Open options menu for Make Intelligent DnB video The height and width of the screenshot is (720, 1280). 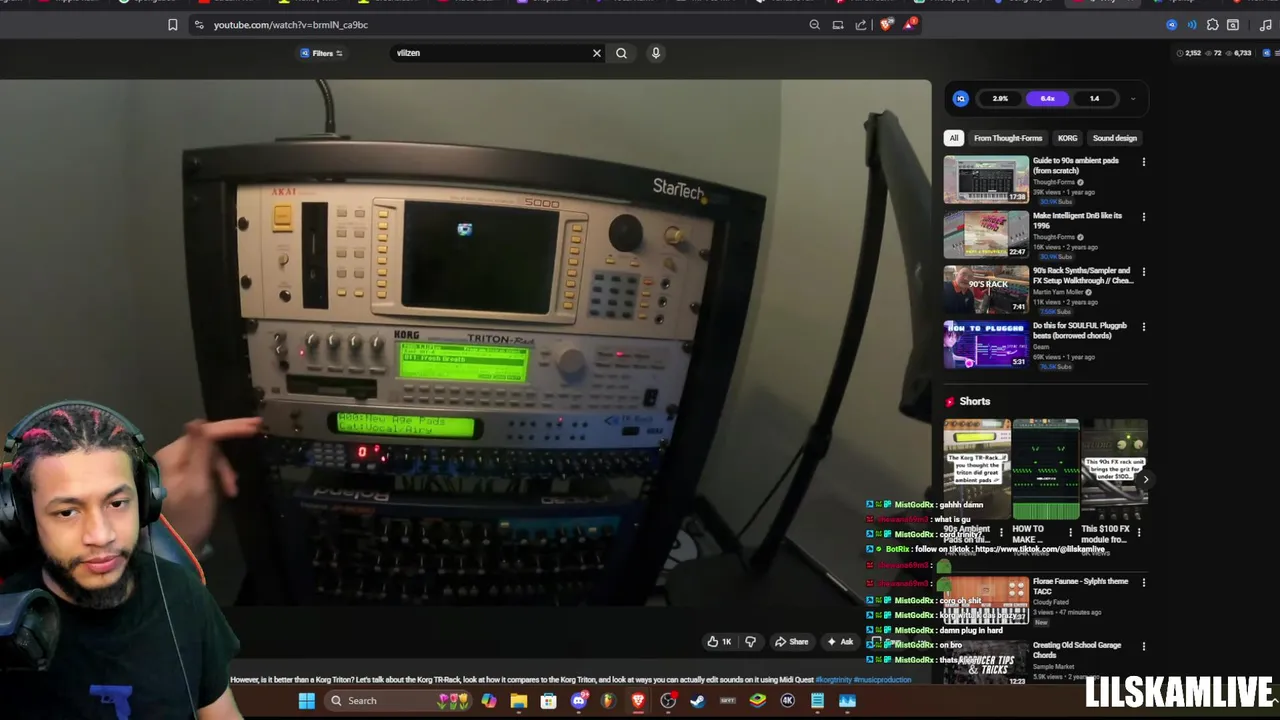click(x=1144, y=216)
